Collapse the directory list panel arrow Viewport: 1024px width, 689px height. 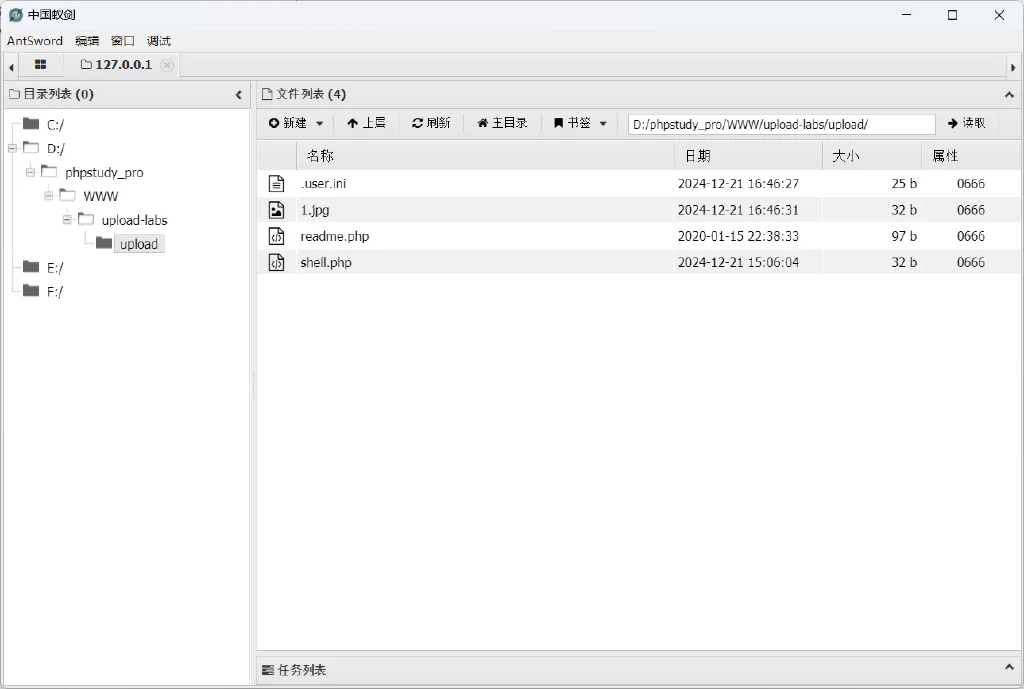pos(238,95)
